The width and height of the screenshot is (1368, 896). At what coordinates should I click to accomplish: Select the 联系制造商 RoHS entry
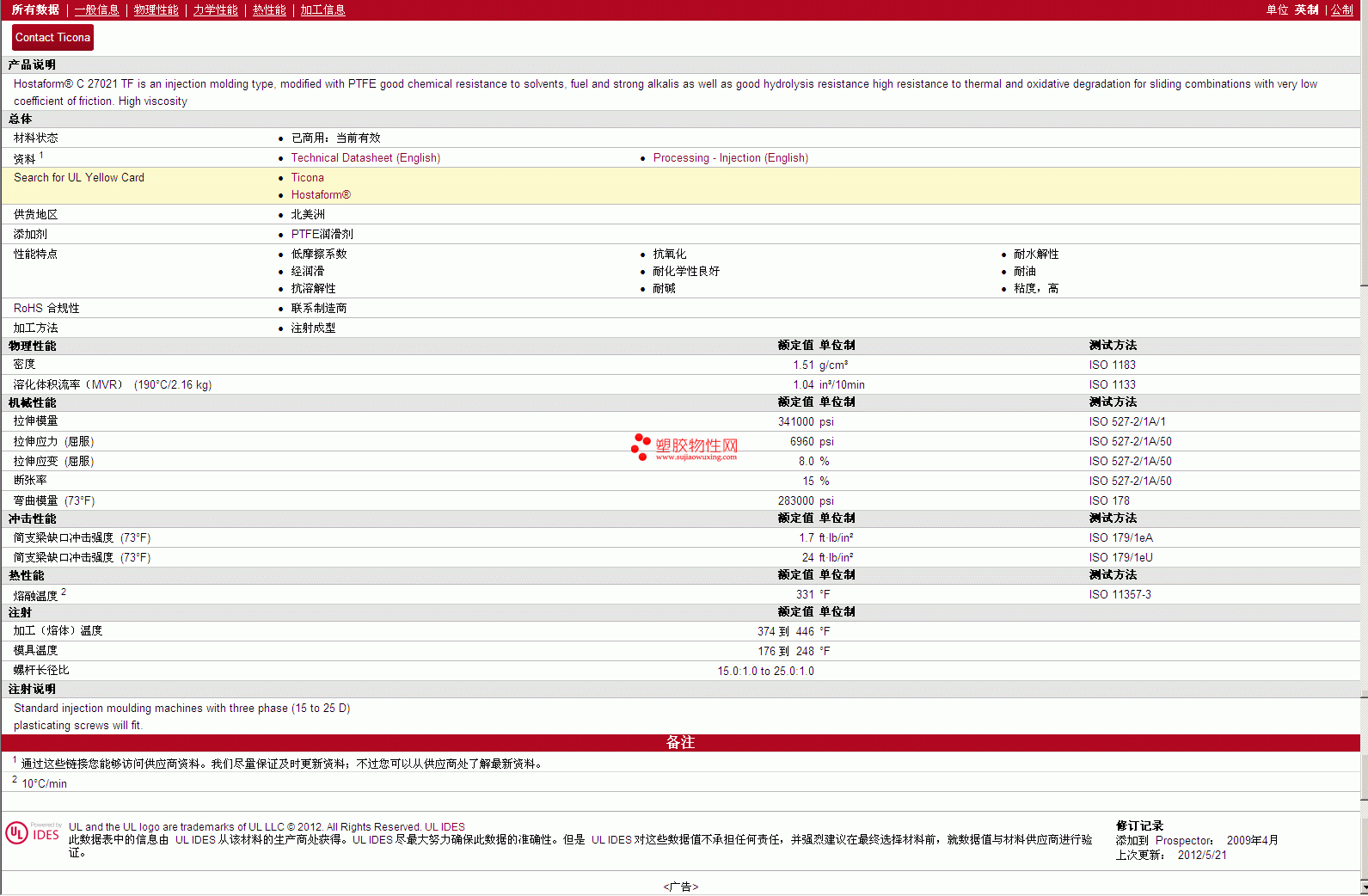[x=319, y=309]
